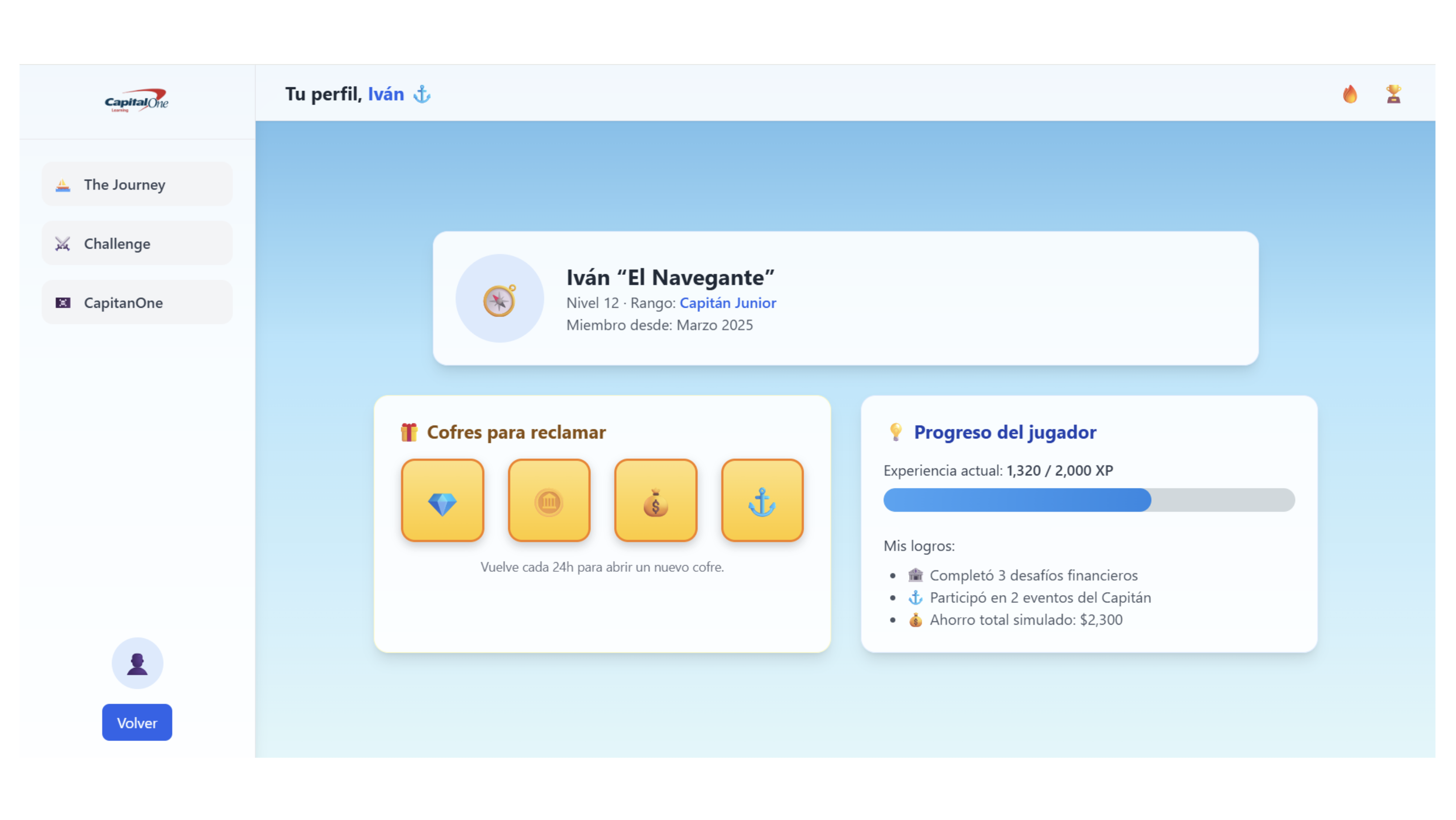Image resolution: width=1456 pixels, height=820 pixels.
Task: Open the money bag chest
Action: 655,500
